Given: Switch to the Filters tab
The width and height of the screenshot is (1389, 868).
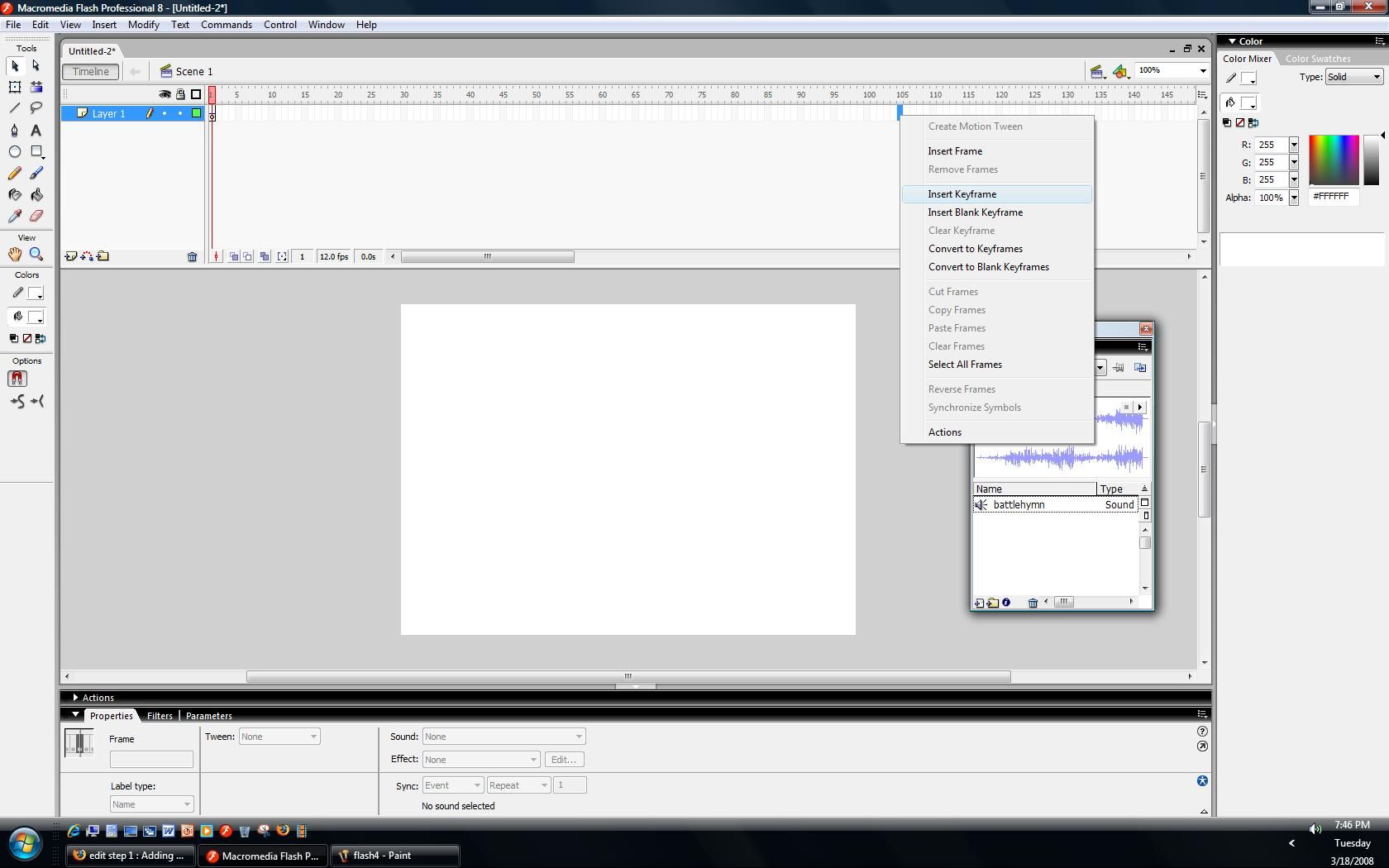Looking at the screenshot, I should tap(159, 715).
